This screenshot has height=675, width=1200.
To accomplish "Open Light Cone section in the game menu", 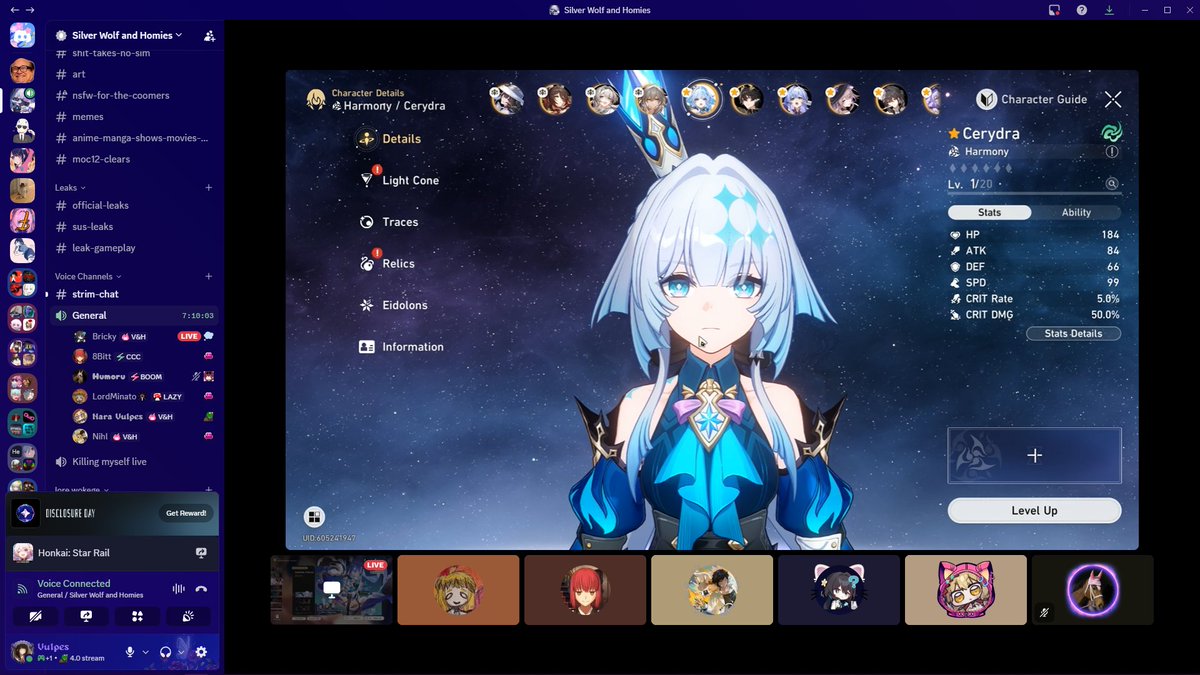I will 398,180.
